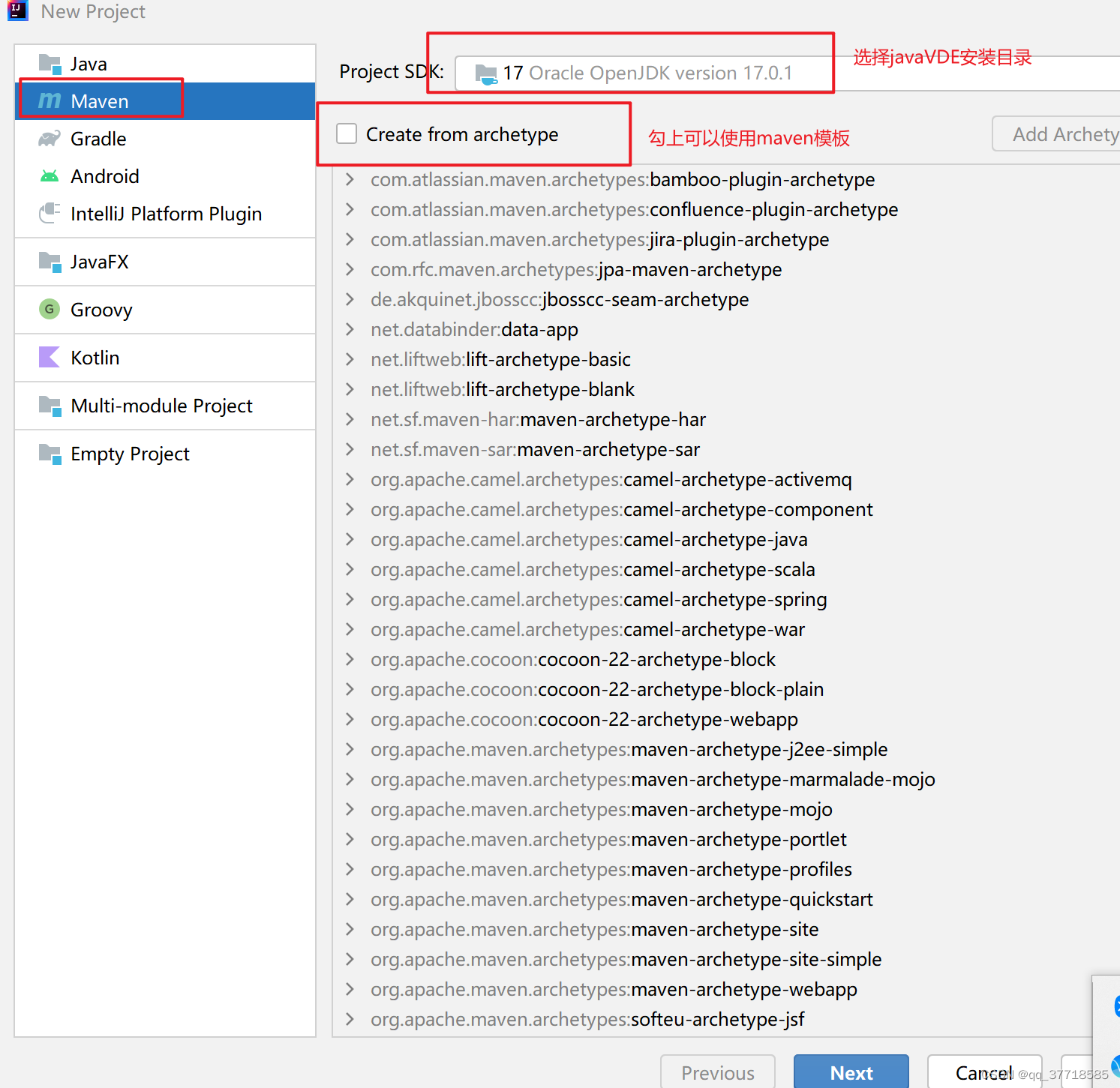The height and width of the screenshot is (1088, 1120).
Task: Click the IntelliJ Platform Plugin icon
Action: 48,213
